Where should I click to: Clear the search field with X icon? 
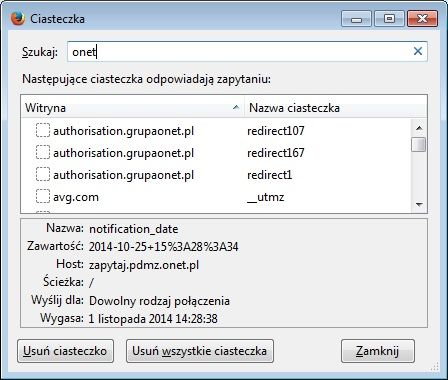pyautogui.click(x=418, y=51)
